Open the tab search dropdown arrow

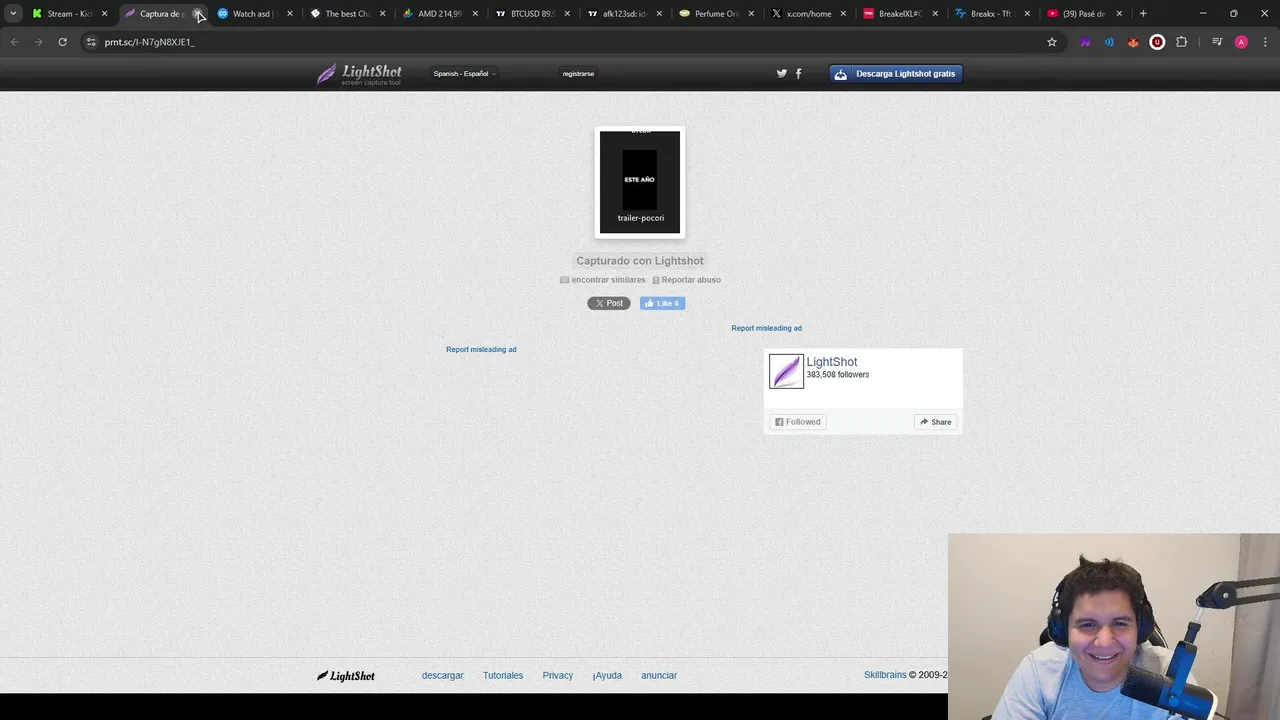(13, 14)
